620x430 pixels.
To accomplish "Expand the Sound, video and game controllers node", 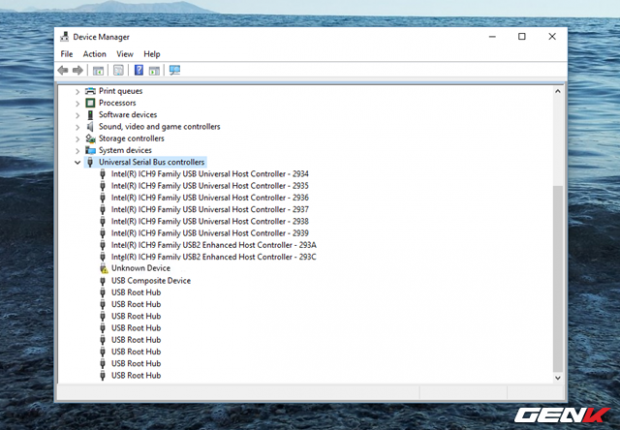I will 78,127.
